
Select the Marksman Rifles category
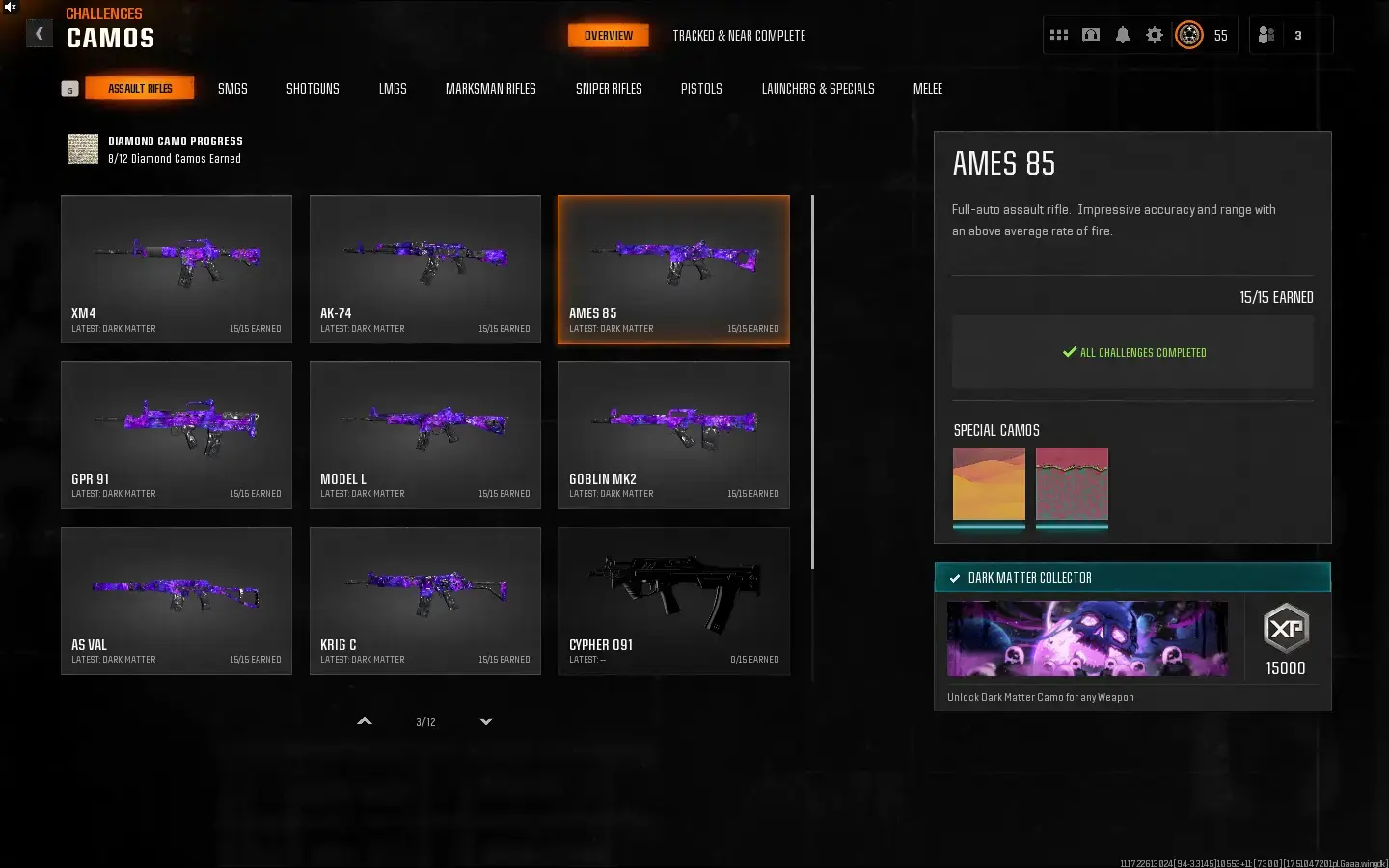(x=491, y=89)
